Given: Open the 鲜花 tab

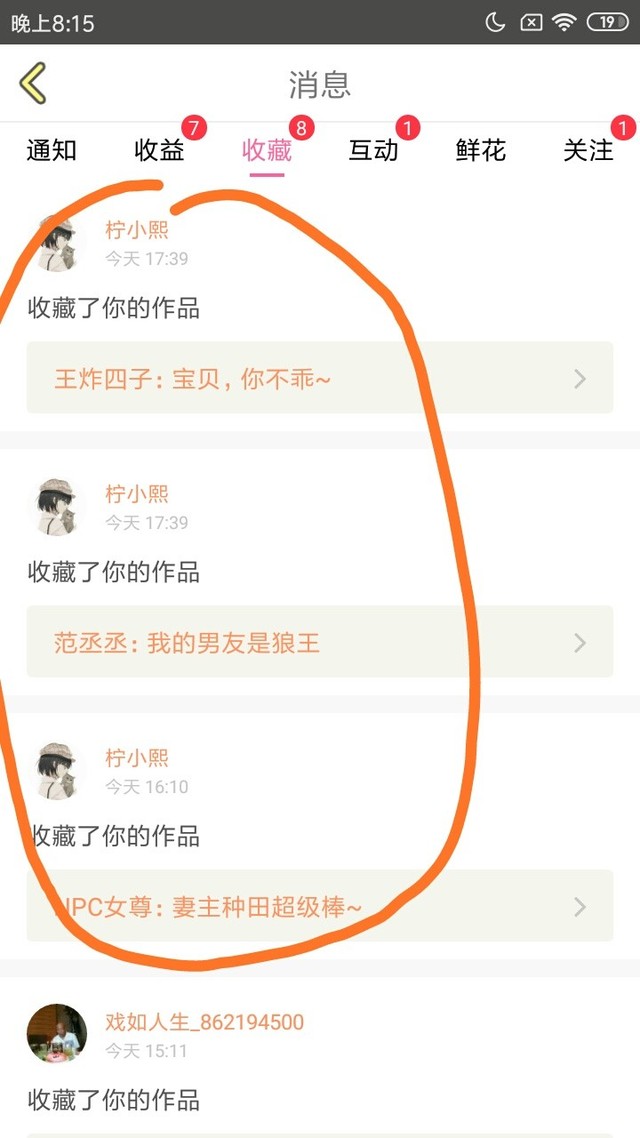Looking at the screenshot, I should [481, 150].
